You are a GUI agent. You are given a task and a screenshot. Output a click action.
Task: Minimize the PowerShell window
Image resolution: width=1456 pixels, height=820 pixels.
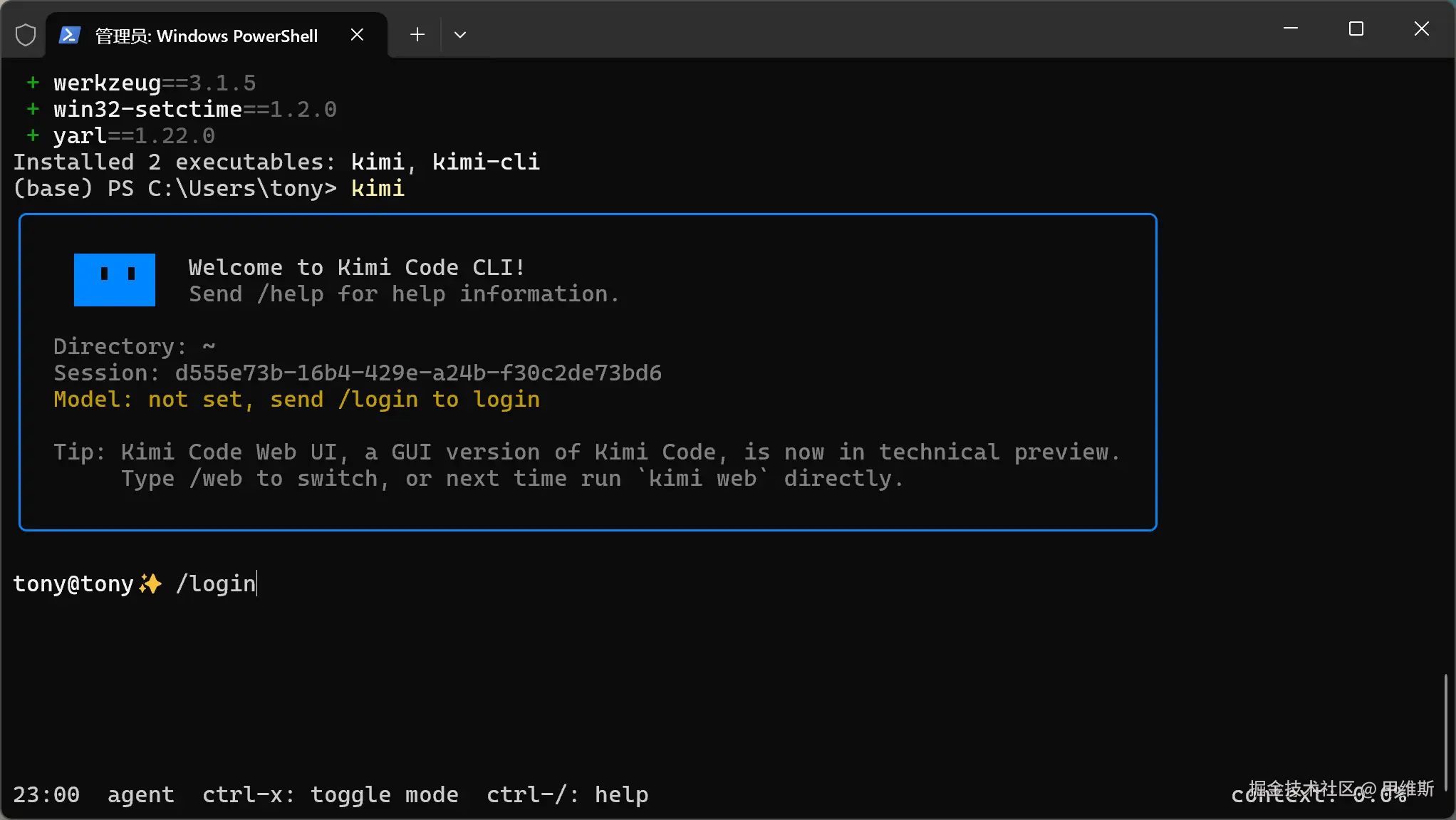(x=1291, y=28)
